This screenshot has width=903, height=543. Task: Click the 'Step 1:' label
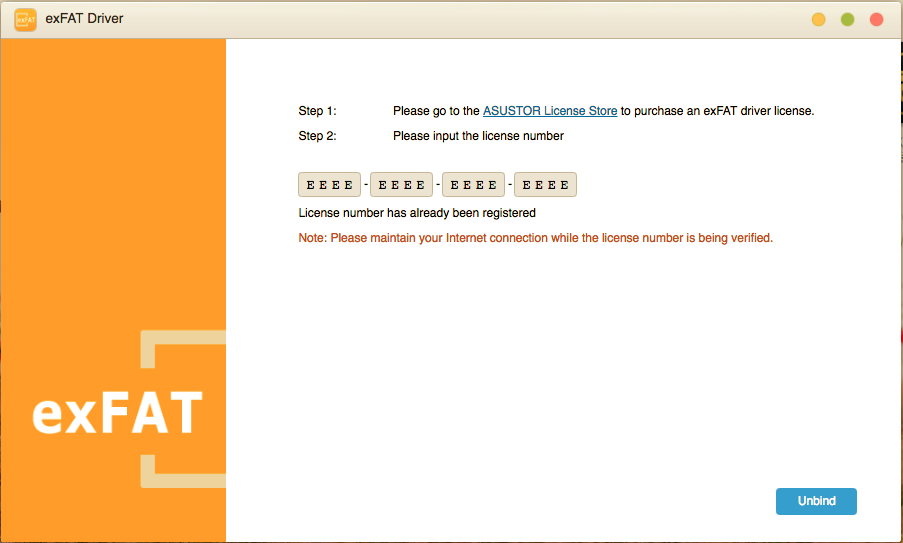click(x=317, y=111)
